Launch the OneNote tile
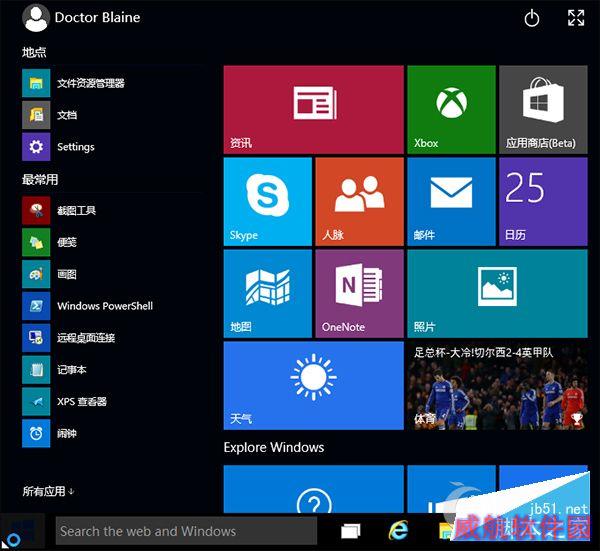This screenshot has width=600, height=551. (360, 293)
